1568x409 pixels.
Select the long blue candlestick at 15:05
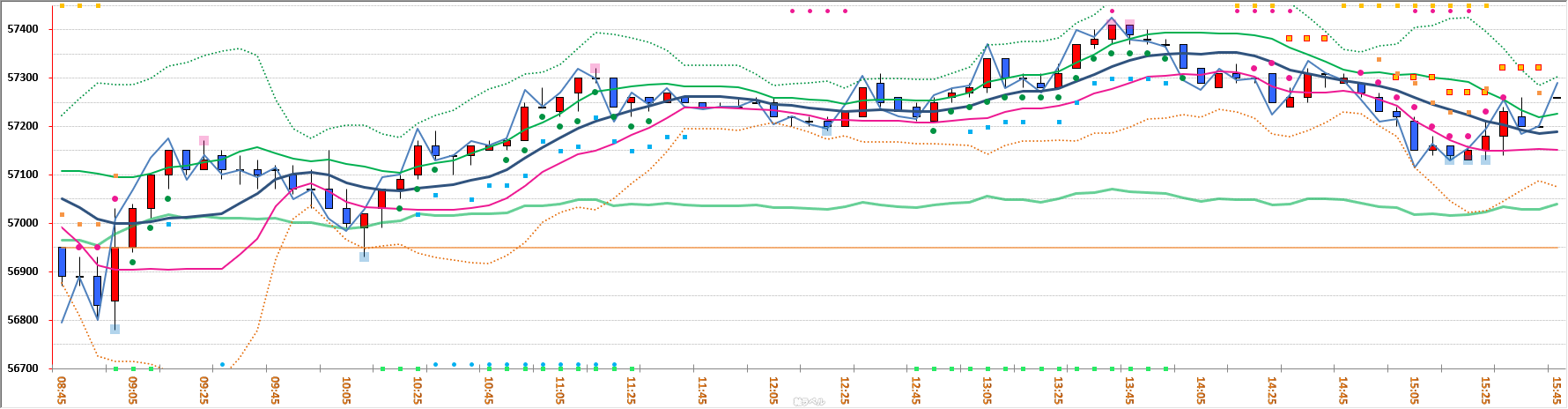1414,135
